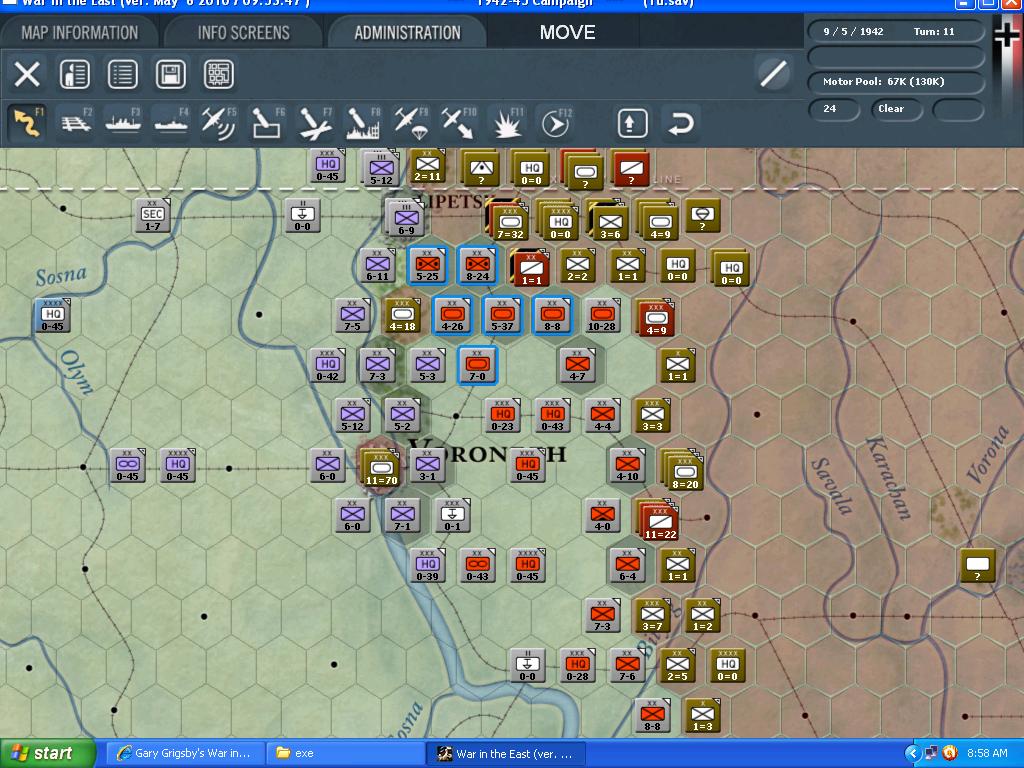Switch to War in the East taskbar item
Screen dimensions: 1024x768
click(x=505, y=754)
